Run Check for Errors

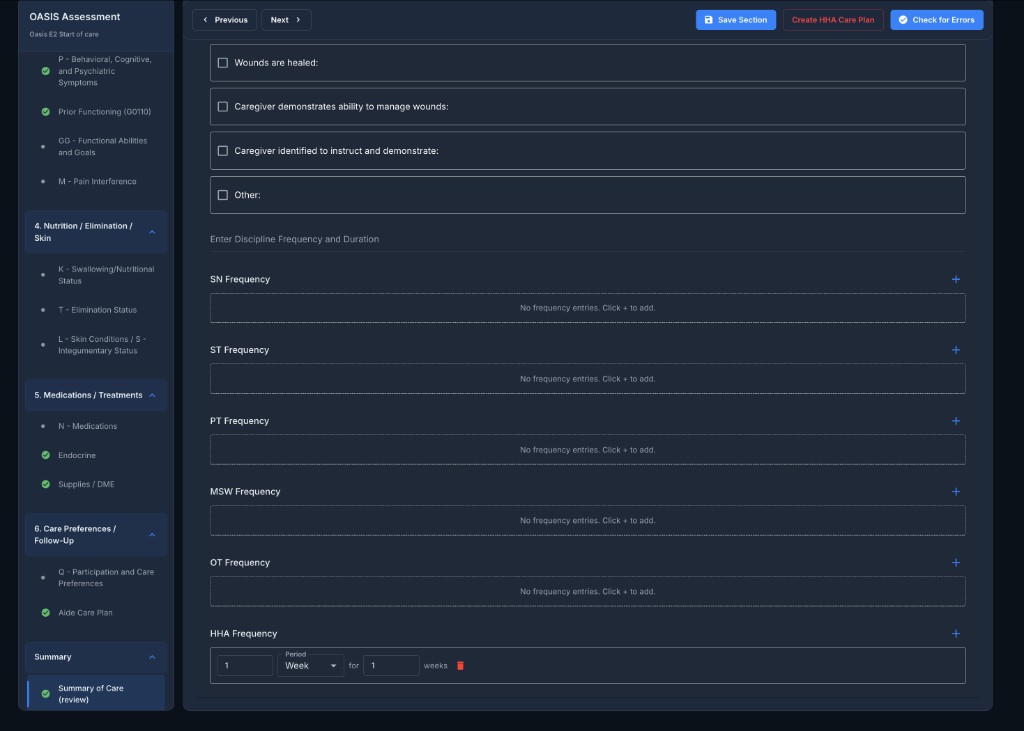(936, 20)
